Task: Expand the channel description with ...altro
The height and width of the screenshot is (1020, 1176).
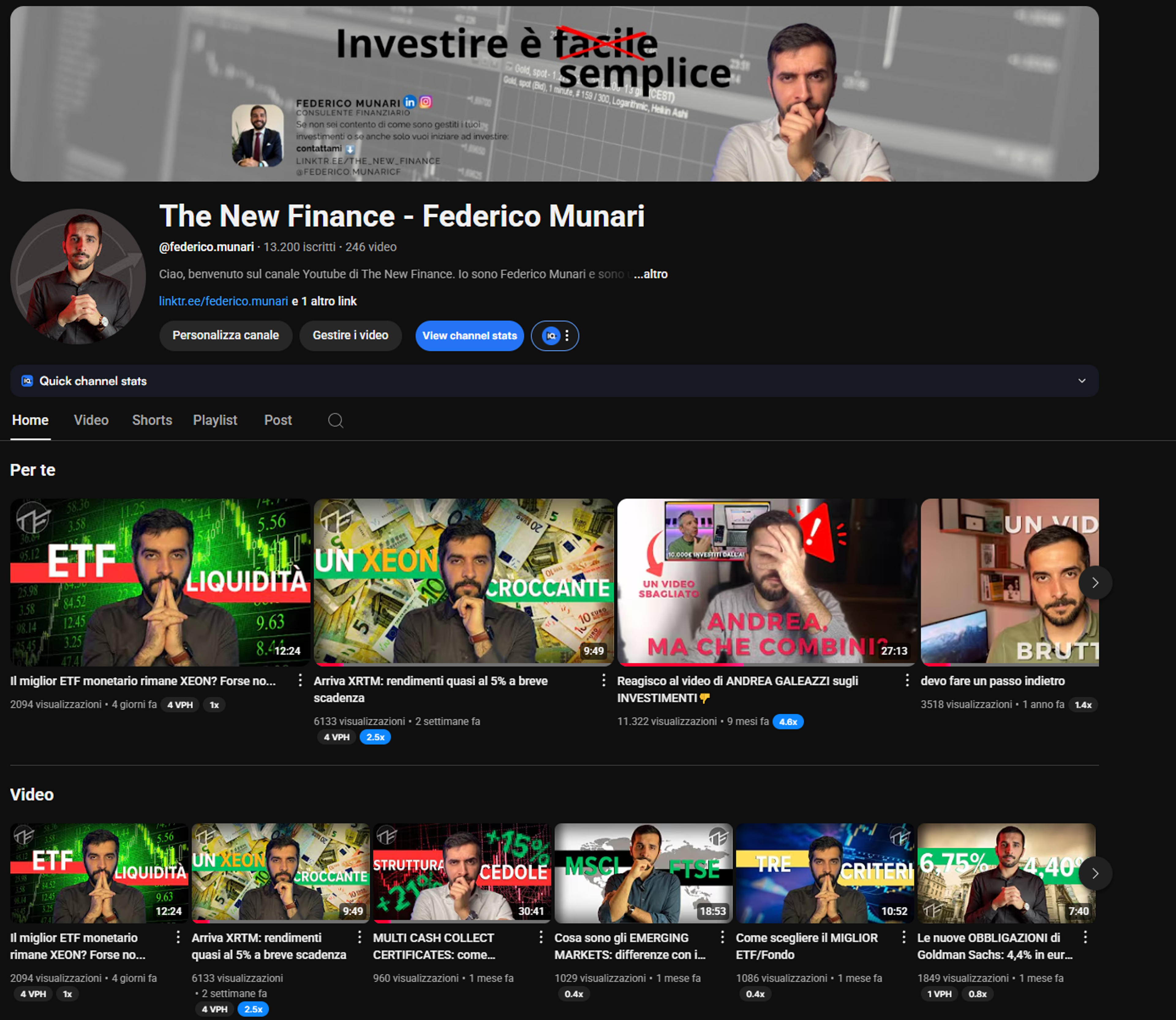Action: pyautogui.click(x=650, y=274)
